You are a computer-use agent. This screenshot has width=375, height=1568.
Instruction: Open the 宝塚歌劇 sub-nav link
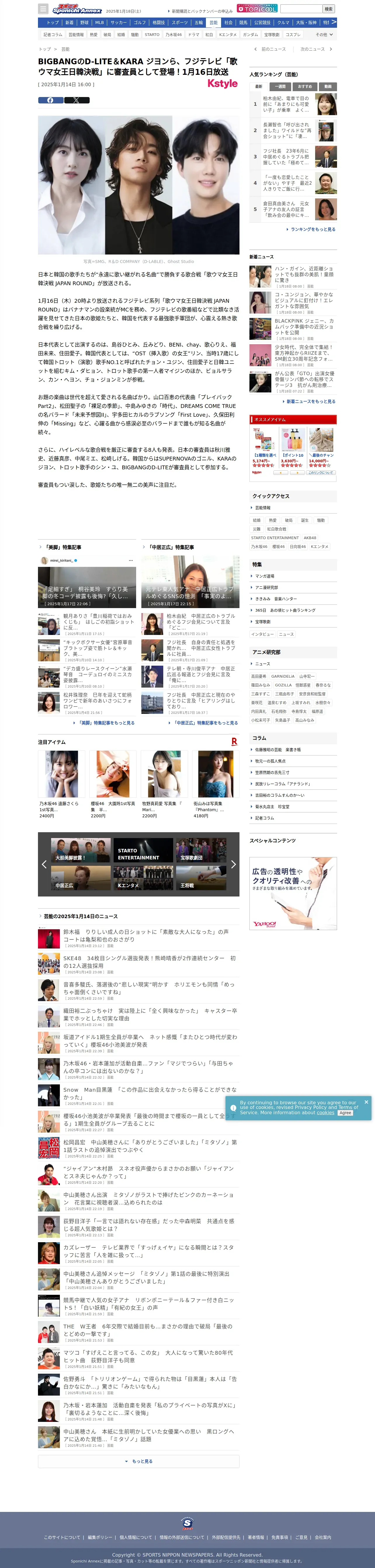click(272, 35)
